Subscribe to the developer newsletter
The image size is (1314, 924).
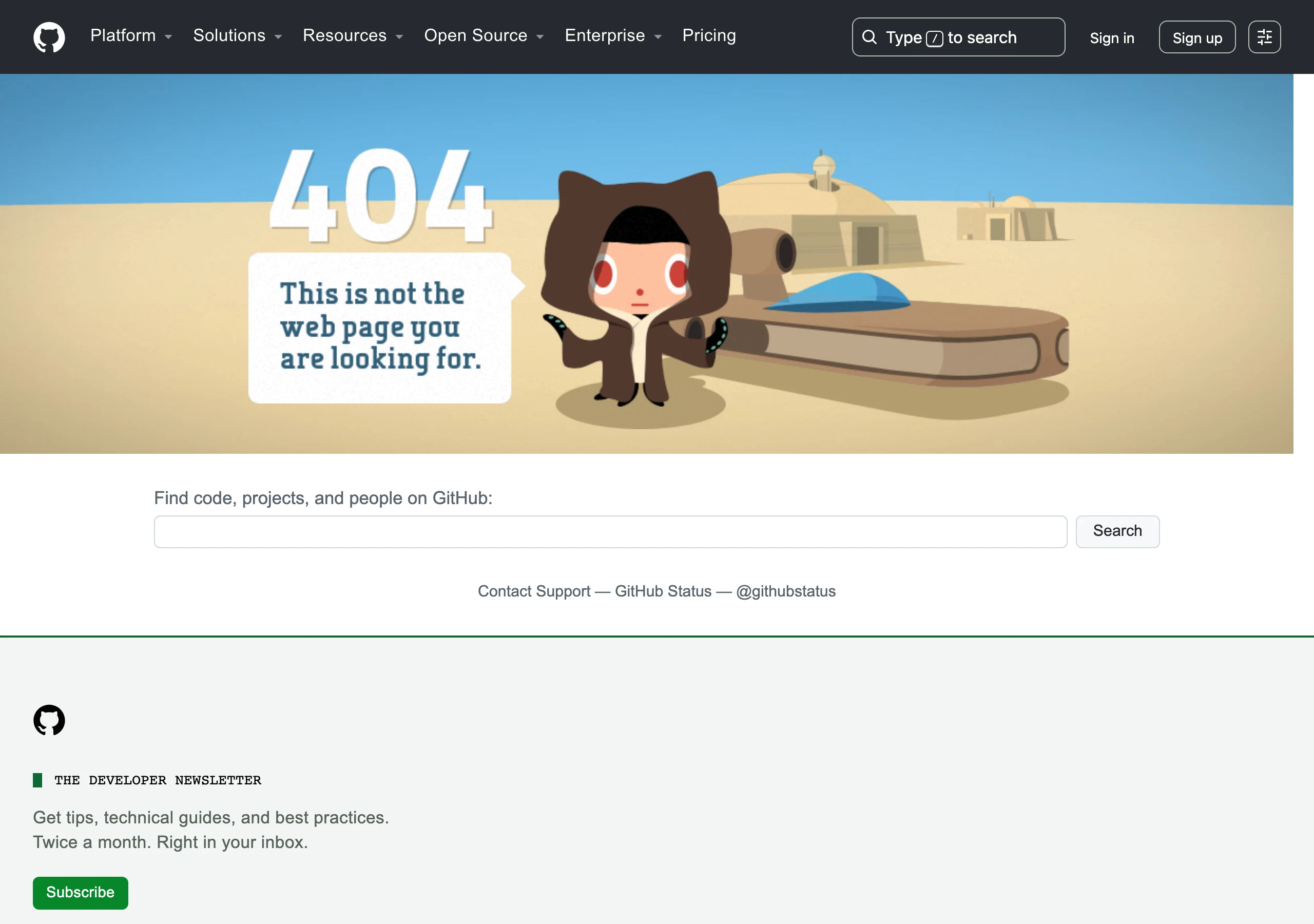(80, 893)
